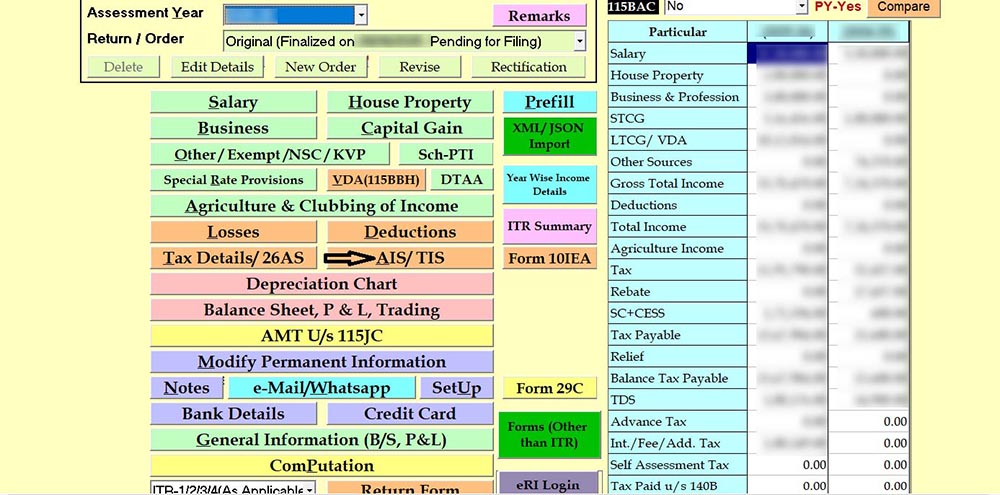Viewport: 1000px width, 495px height.
Task: Click Modify Permanent Information
Action: (322, 362)
